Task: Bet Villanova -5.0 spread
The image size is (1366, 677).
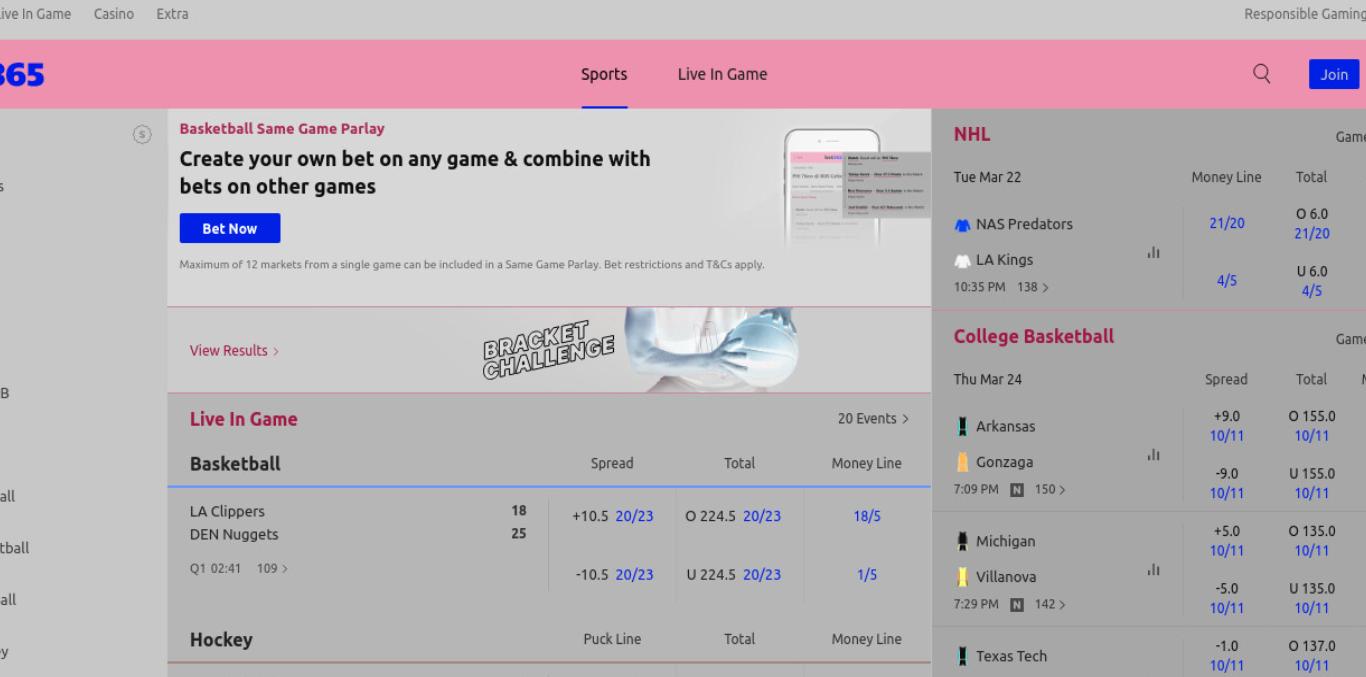Action: tap(1226, 598)
